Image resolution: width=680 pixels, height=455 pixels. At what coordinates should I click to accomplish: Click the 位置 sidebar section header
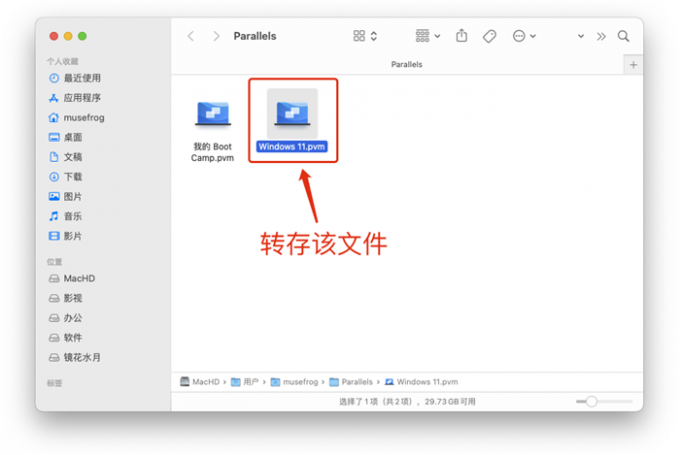[54, 262]
